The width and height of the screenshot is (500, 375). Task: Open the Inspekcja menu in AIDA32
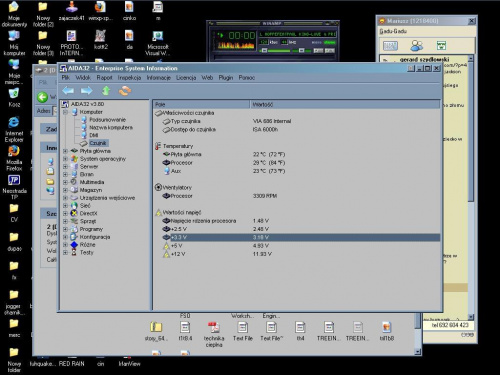coord(129,78)
